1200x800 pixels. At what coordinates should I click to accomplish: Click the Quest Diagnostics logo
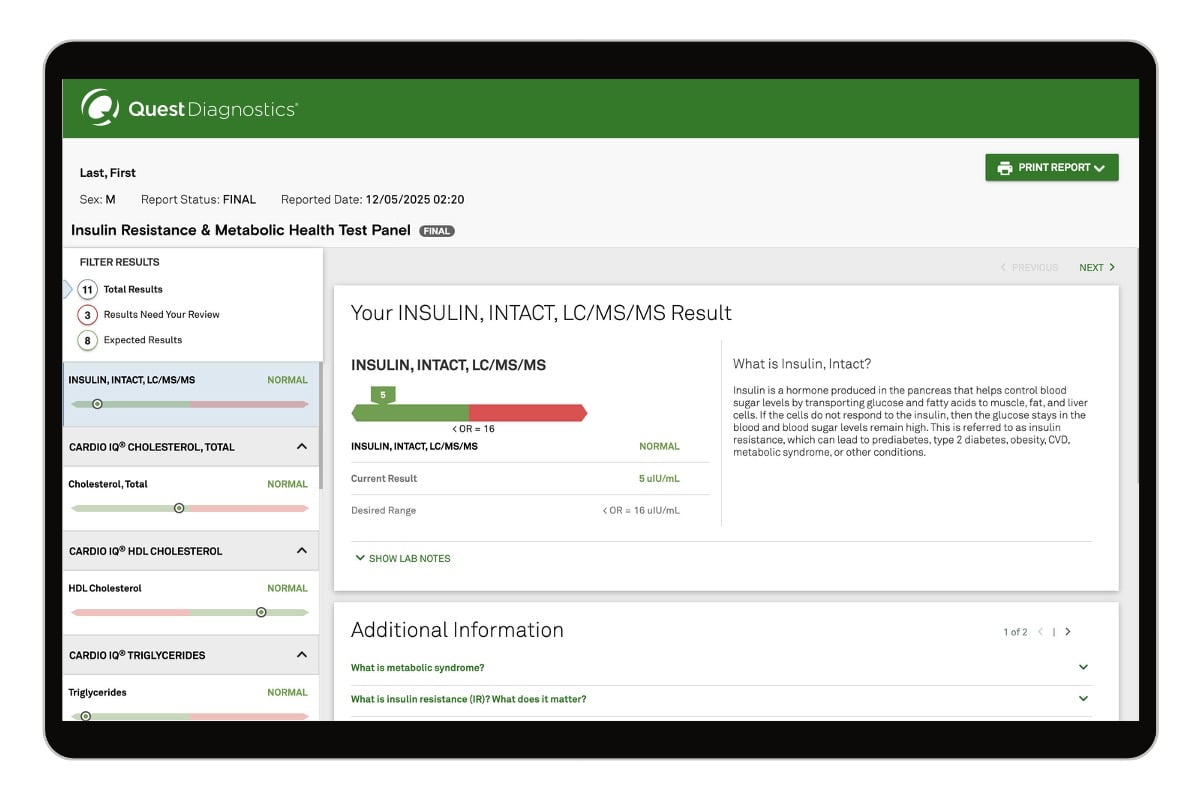click(x=189, y=108)
